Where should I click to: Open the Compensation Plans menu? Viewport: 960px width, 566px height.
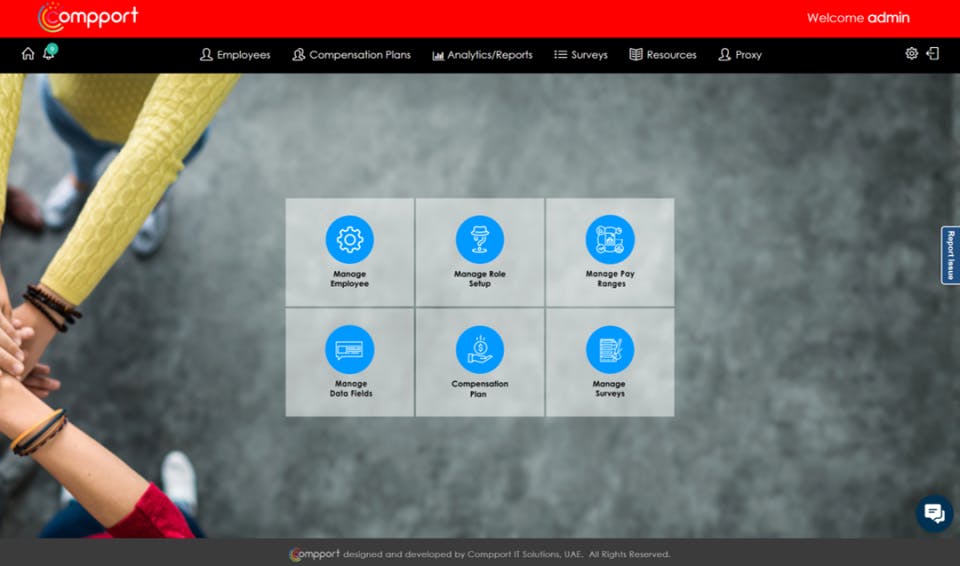(x=351, y=55)
